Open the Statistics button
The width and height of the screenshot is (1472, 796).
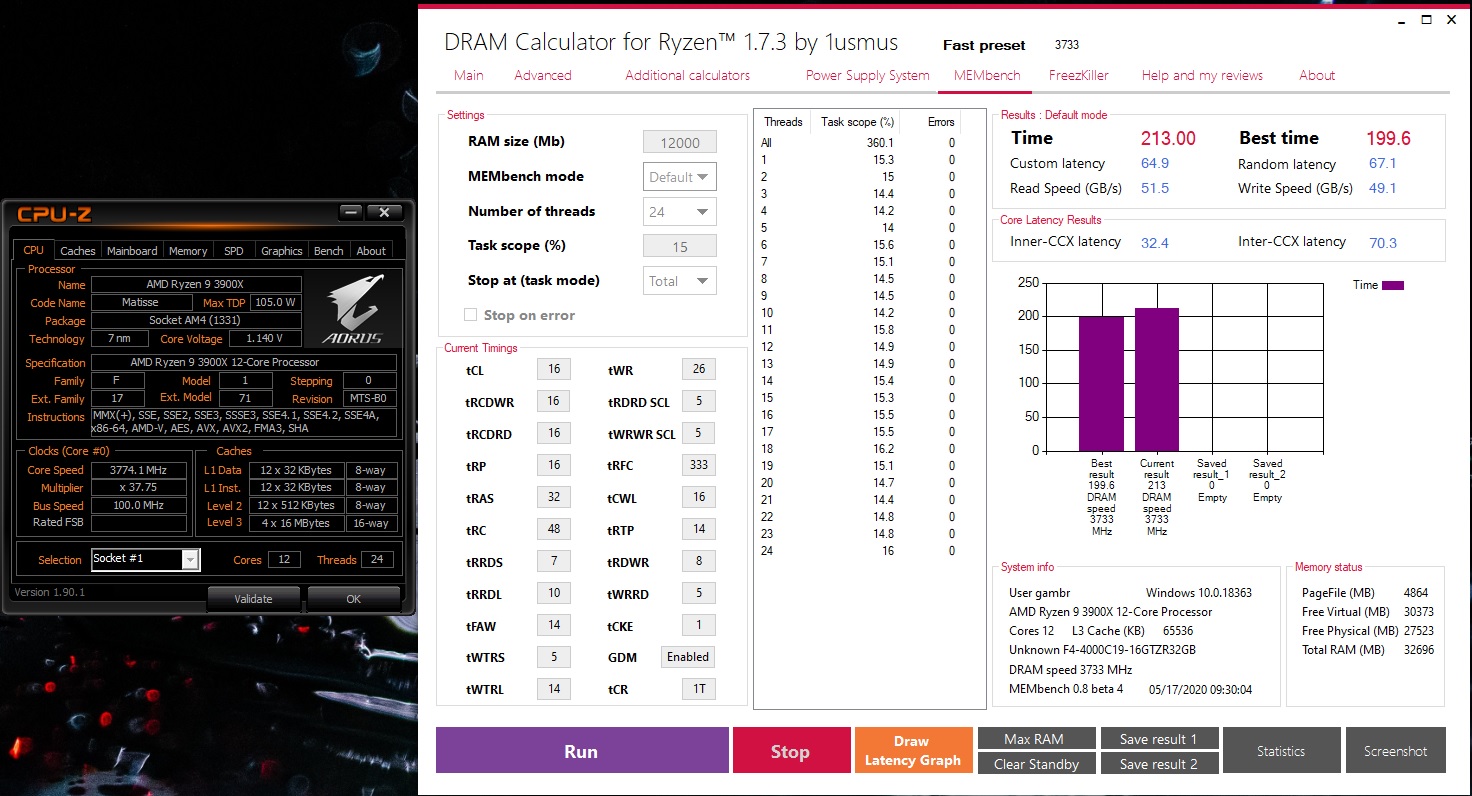coord(1281,751)
